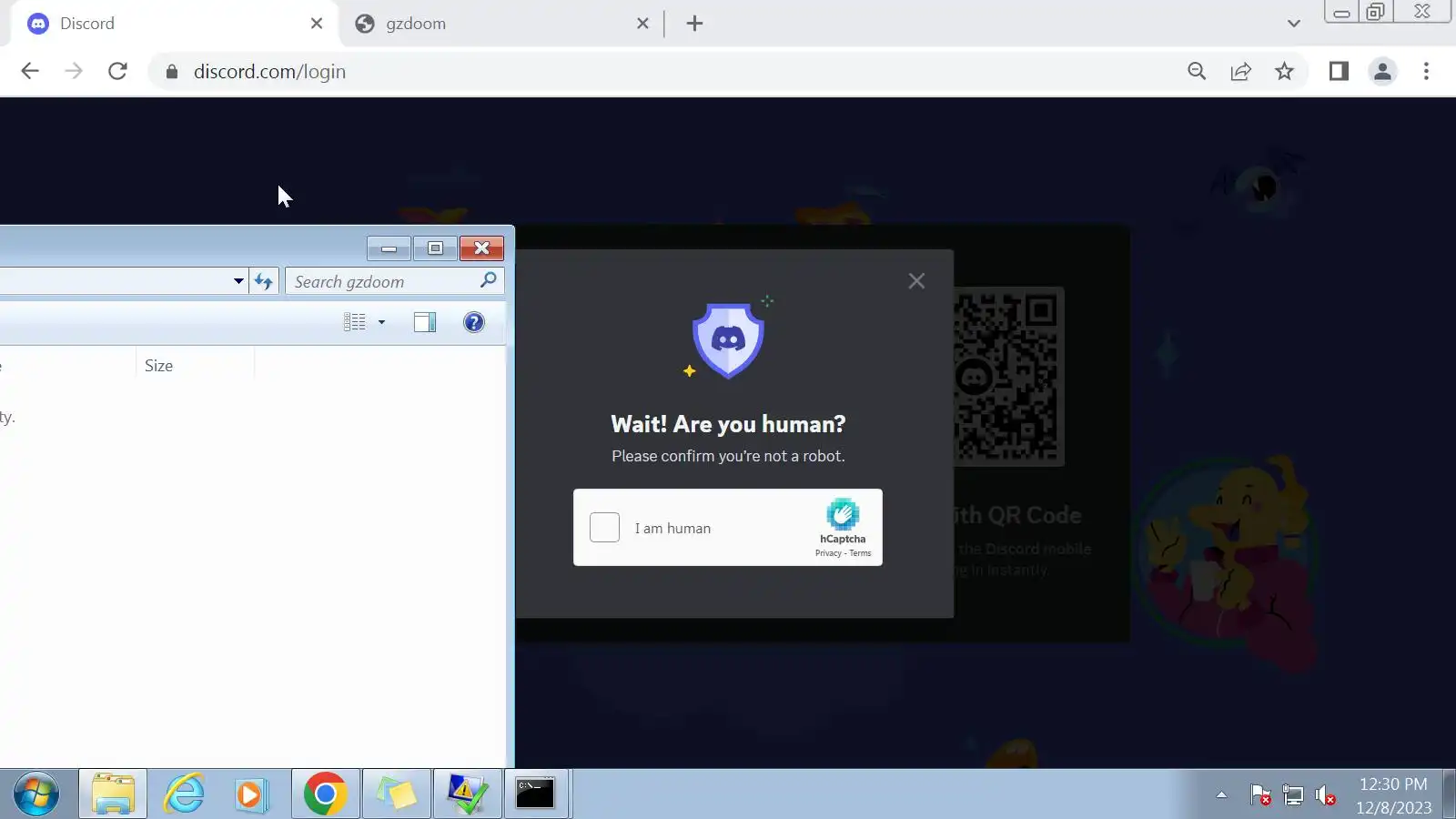Screen dimensions: 1456x819
Task: Toggle the Explorer preview pane
Action: [x=425, y=322]
